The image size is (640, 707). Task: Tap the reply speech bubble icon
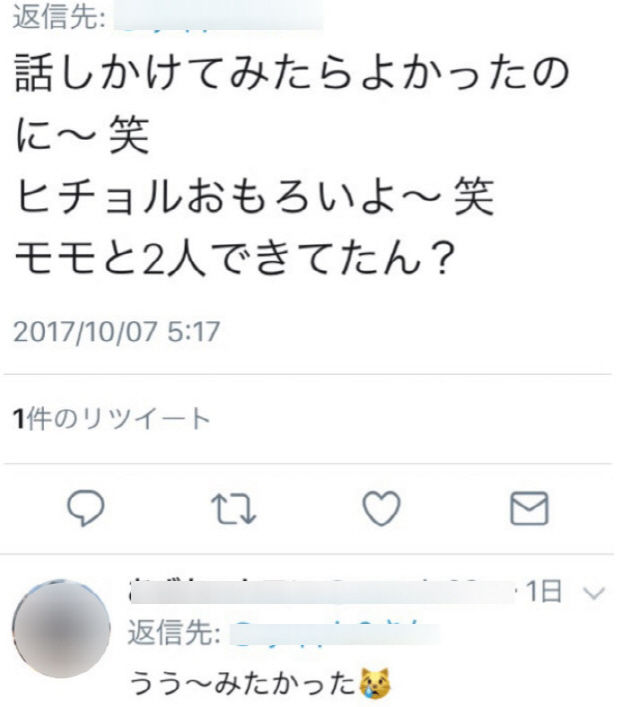(x=86, y=509)
